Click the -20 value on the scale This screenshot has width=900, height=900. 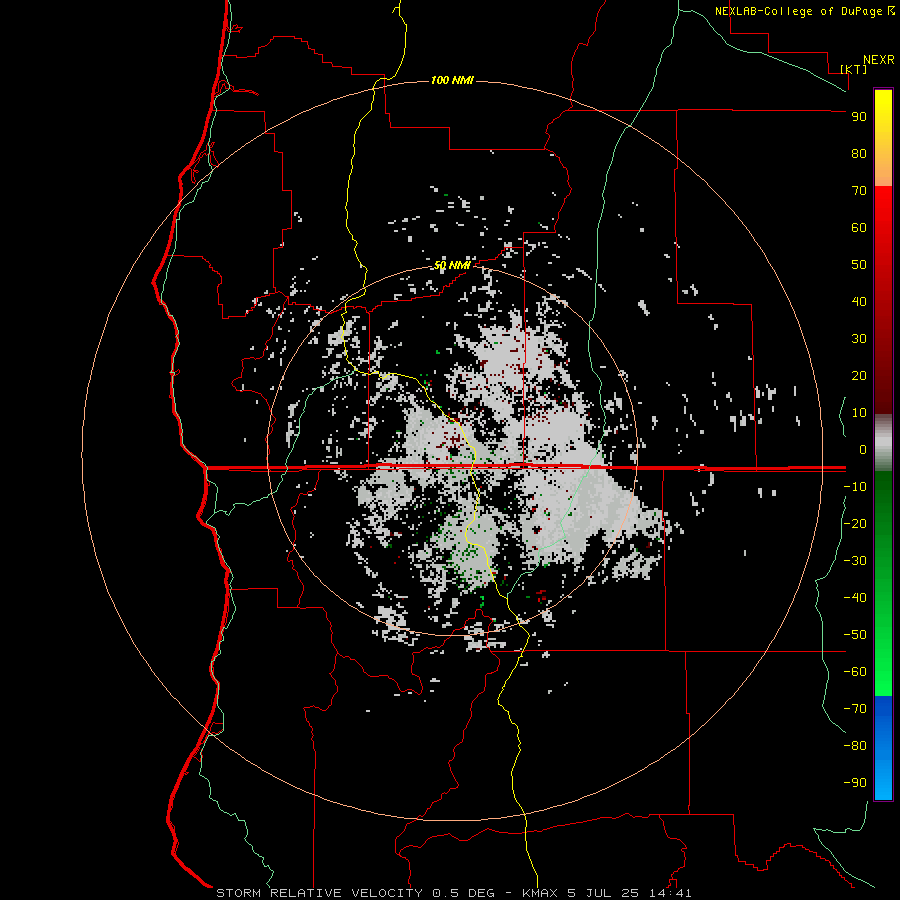855,523
